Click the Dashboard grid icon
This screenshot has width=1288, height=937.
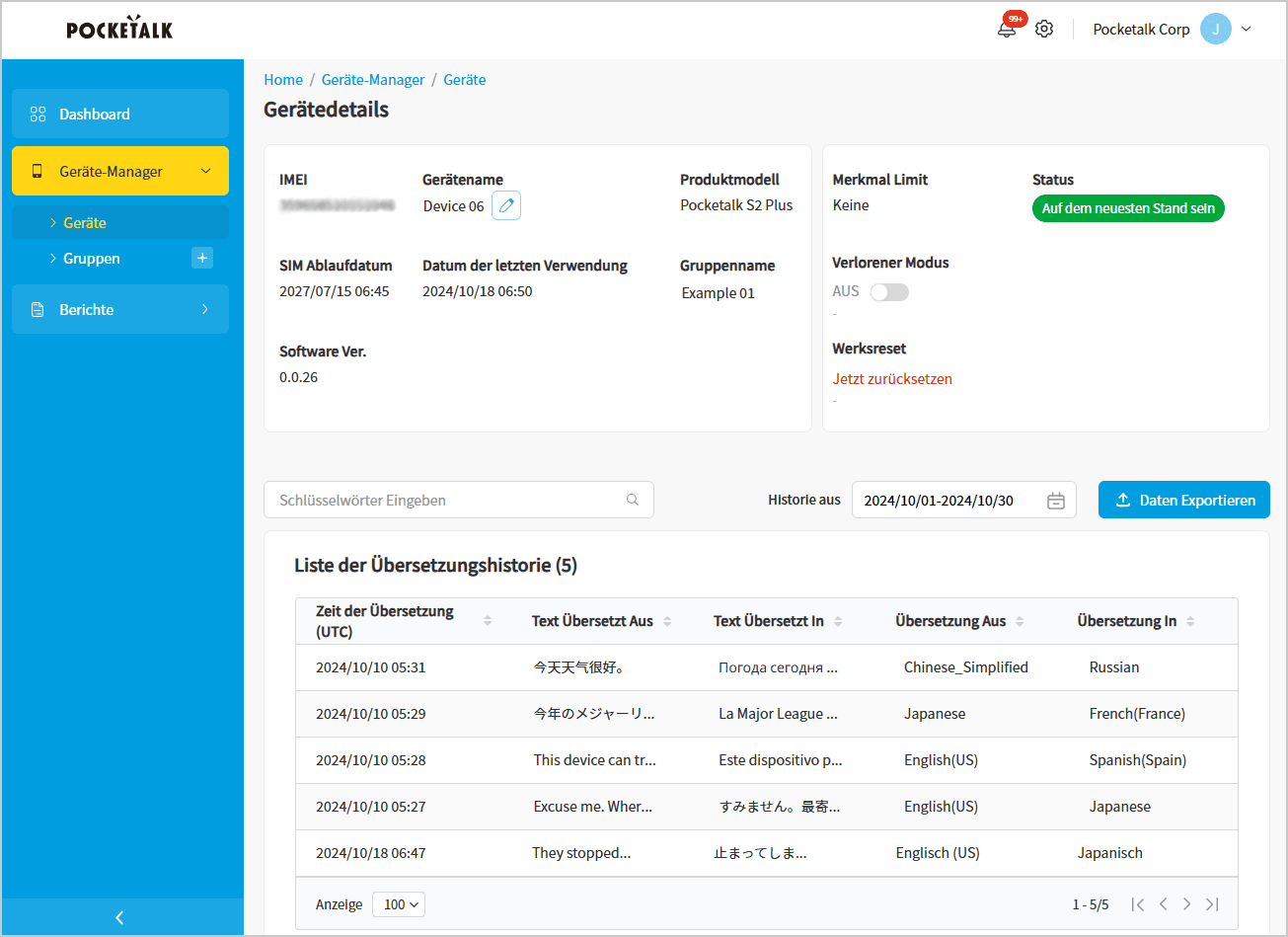(x=38, y=114)
